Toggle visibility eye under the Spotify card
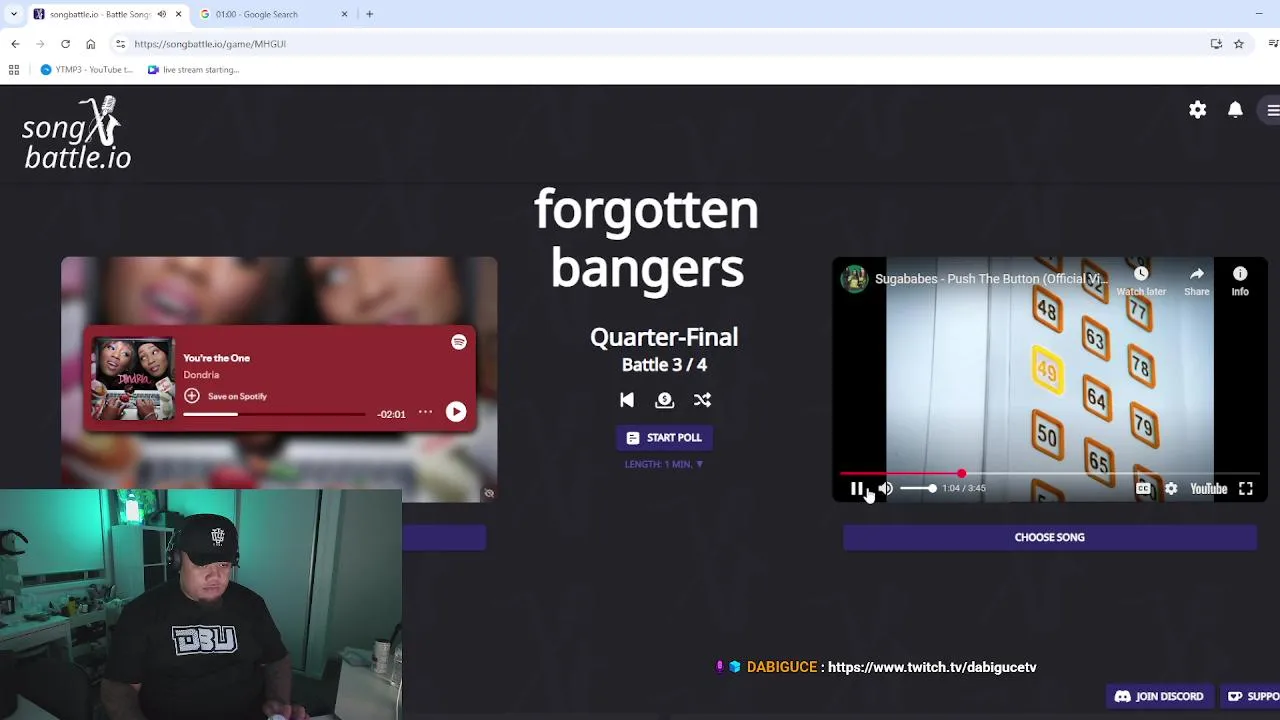Image resolution: width=1280 pixels, height=720 pixels. (x=489, y=493)
